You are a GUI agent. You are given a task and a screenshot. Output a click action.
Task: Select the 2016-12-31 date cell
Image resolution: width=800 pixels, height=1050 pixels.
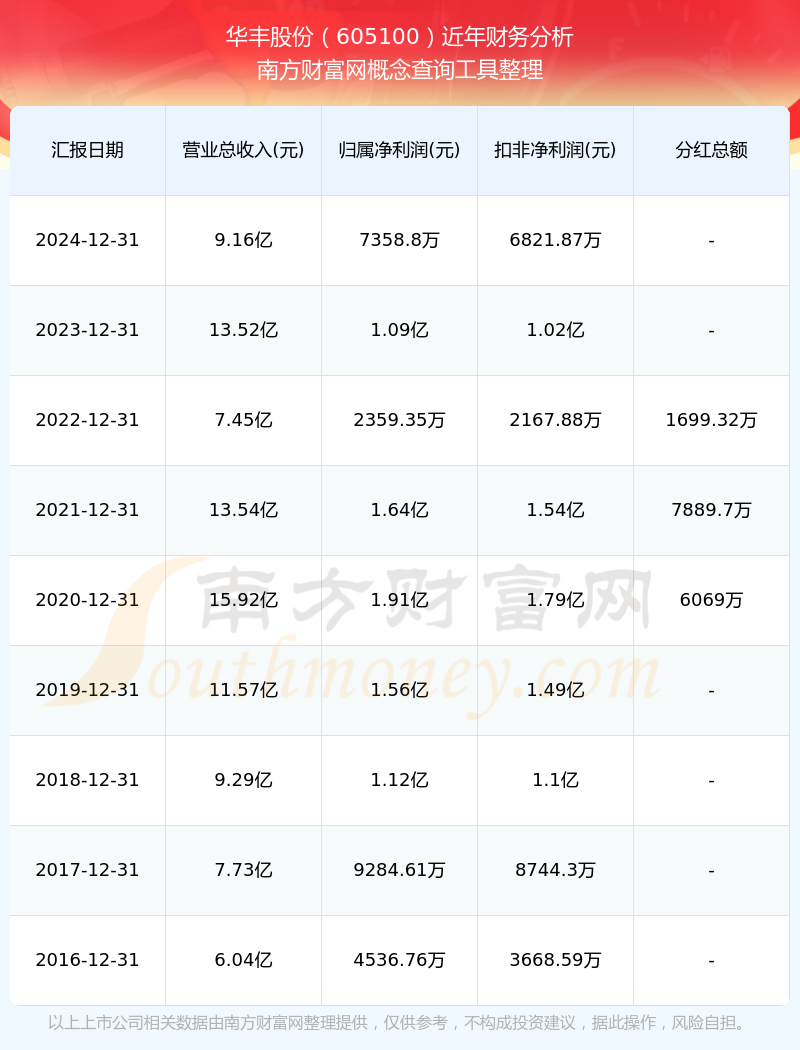(88, 960)
